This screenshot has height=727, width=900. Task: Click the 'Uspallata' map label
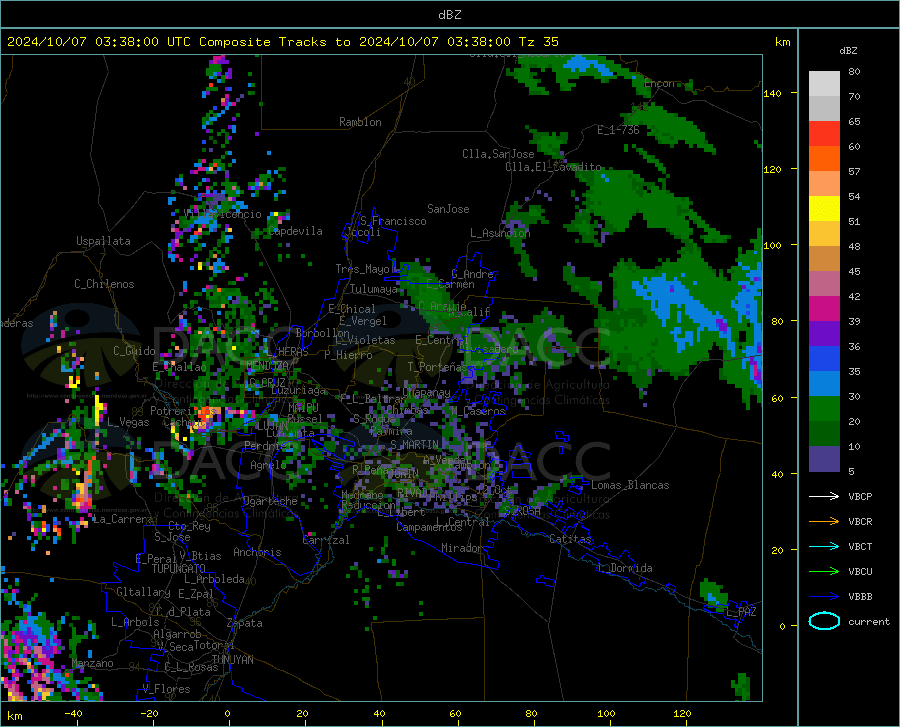click(103, 242)
